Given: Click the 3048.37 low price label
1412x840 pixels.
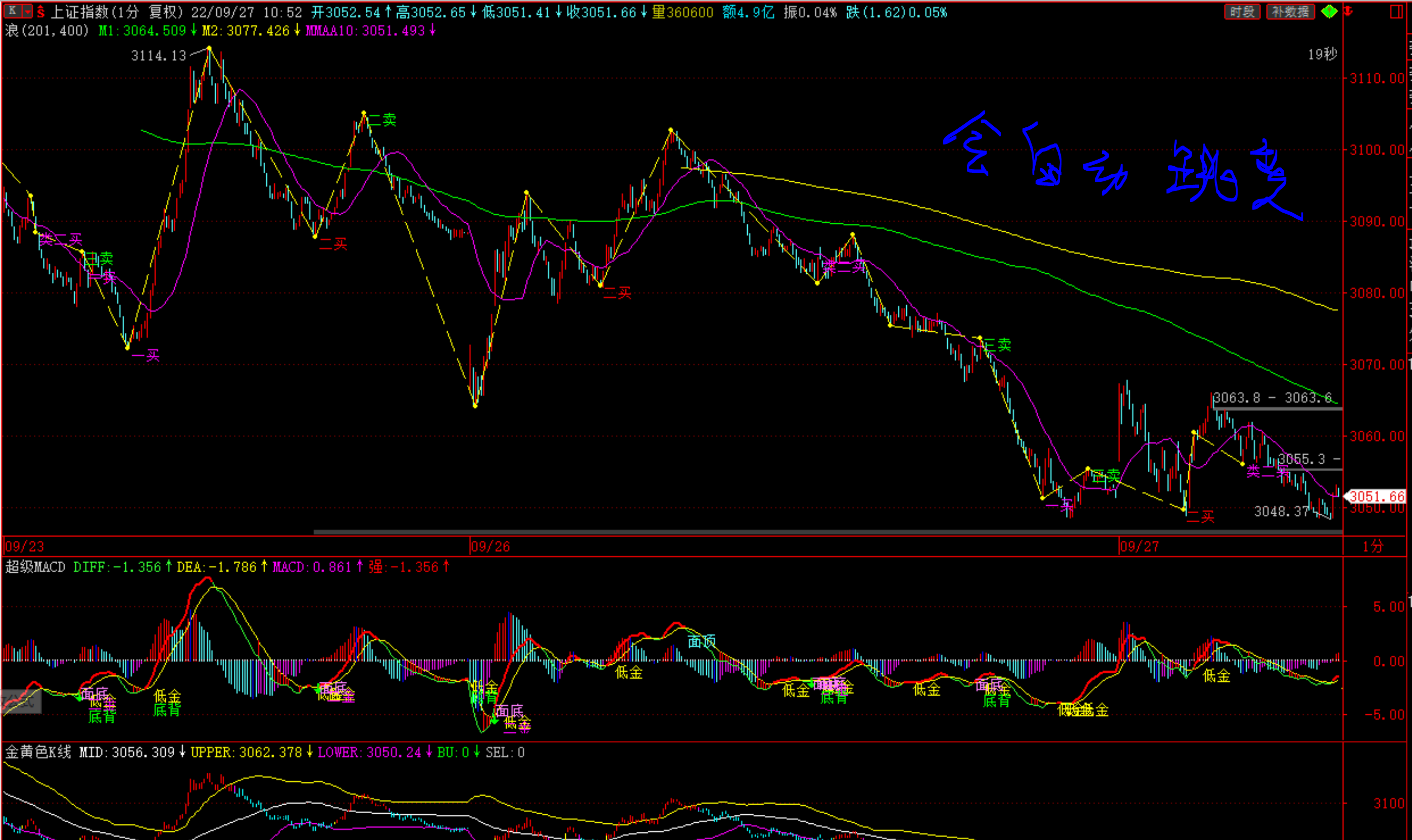Looking at the screenshot, I should (1282, 511).
